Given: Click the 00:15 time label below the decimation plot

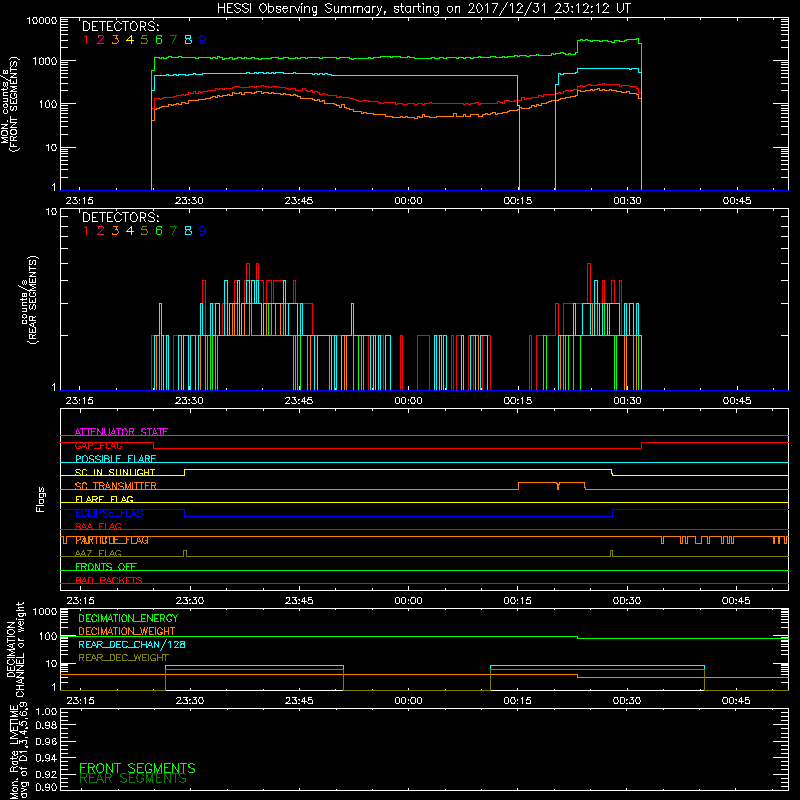Looking at the screenshot, I should (517, 701).
